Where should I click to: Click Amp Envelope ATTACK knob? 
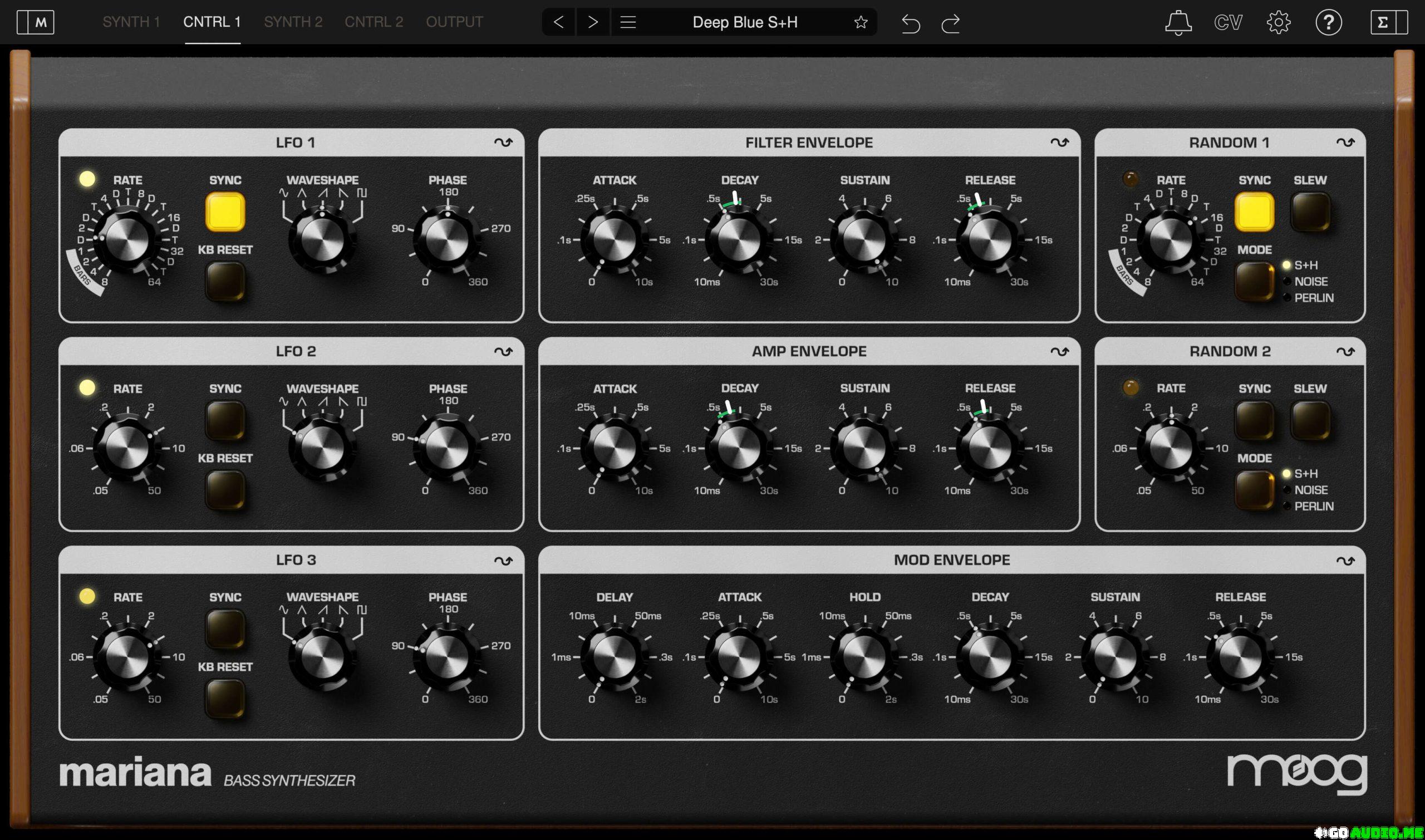tap(614, 448)
